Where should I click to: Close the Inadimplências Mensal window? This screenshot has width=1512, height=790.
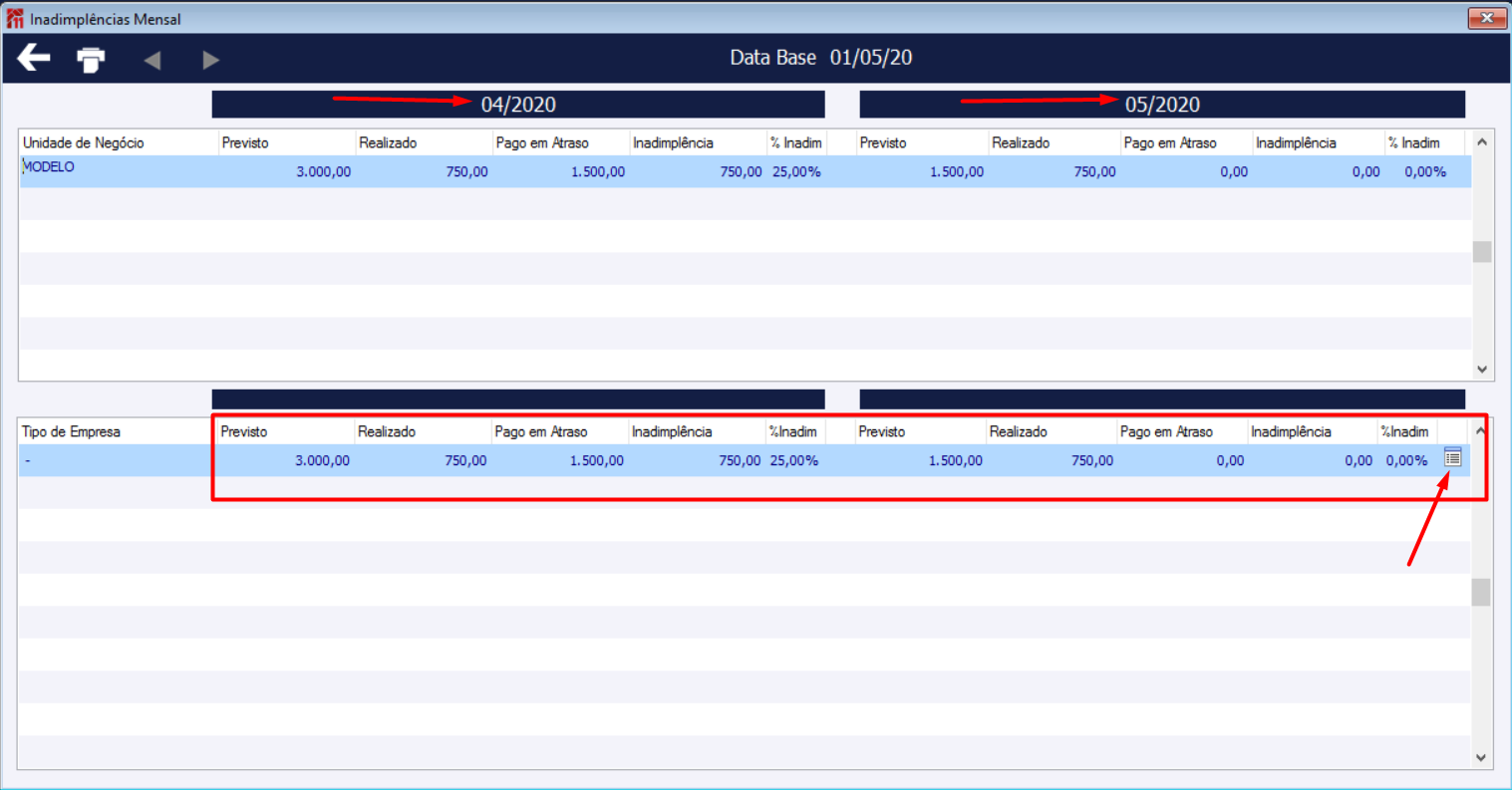[1486, 18]
